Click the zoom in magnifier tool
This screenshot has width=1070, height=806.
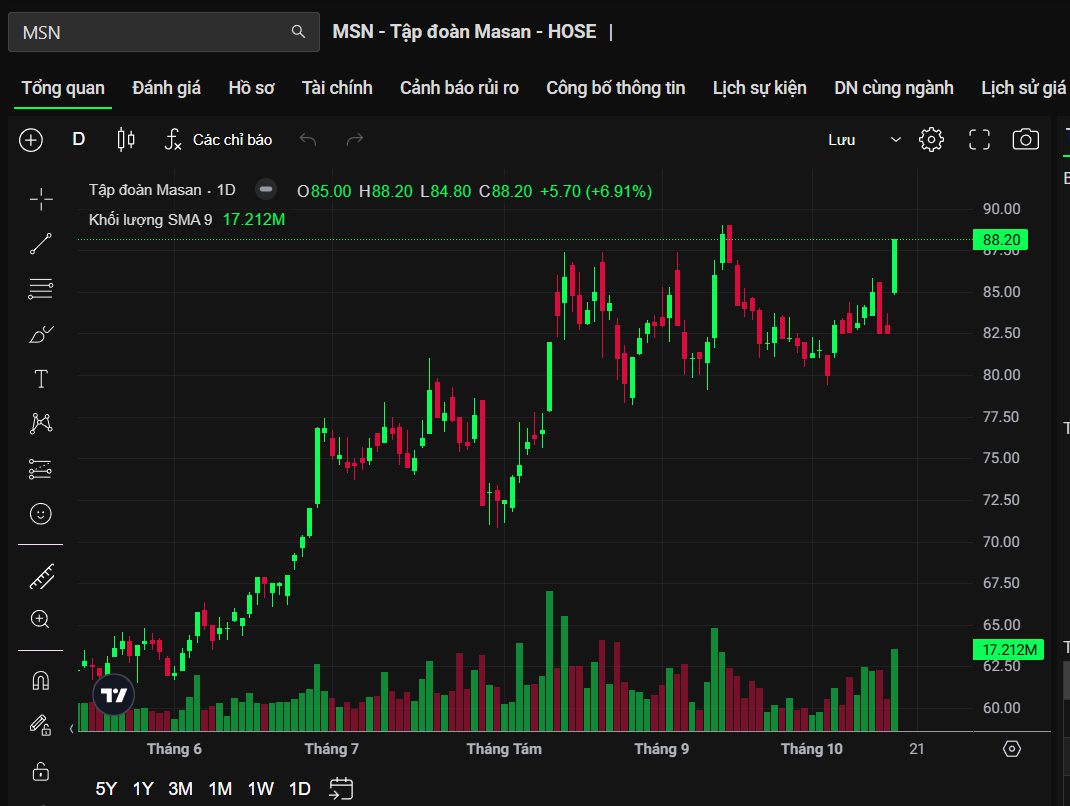(41, 620)
